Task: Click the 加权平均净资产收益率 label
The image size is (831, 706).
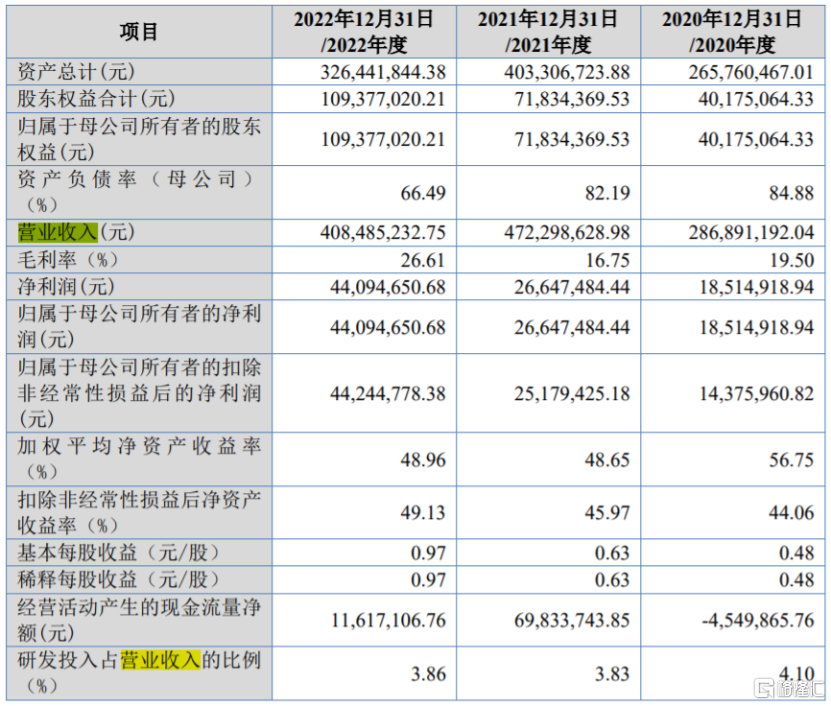Action: point(139,459)
